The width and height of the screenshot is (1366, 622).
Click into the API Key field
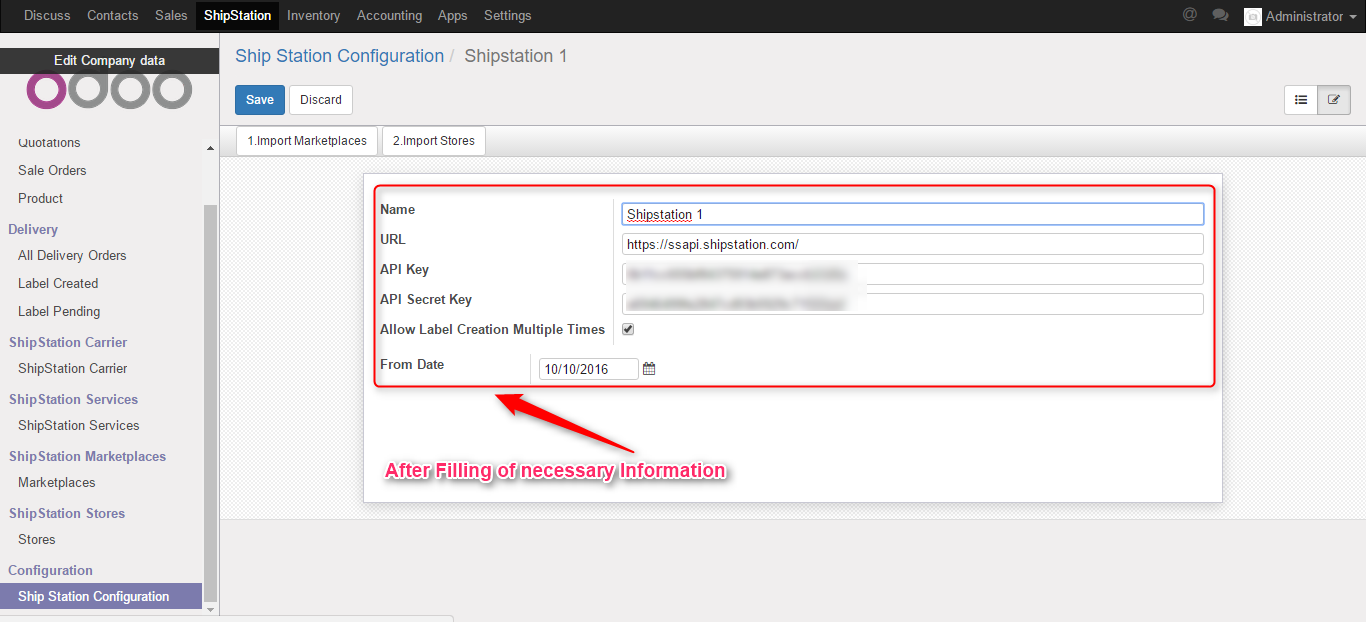912,274
